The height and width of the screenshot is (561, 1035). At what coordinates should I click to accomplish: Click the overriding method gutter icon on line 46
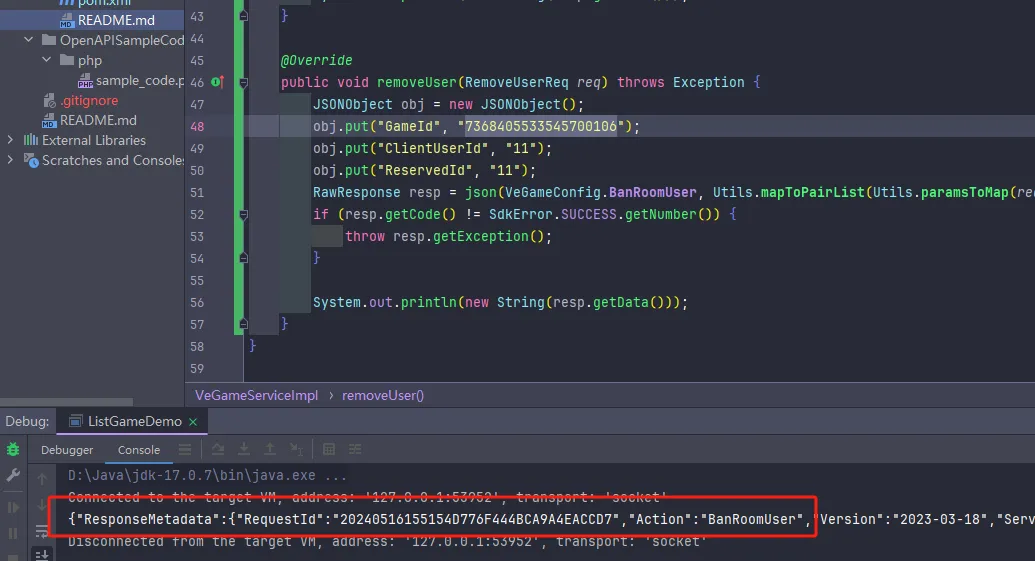pos(217,82)
